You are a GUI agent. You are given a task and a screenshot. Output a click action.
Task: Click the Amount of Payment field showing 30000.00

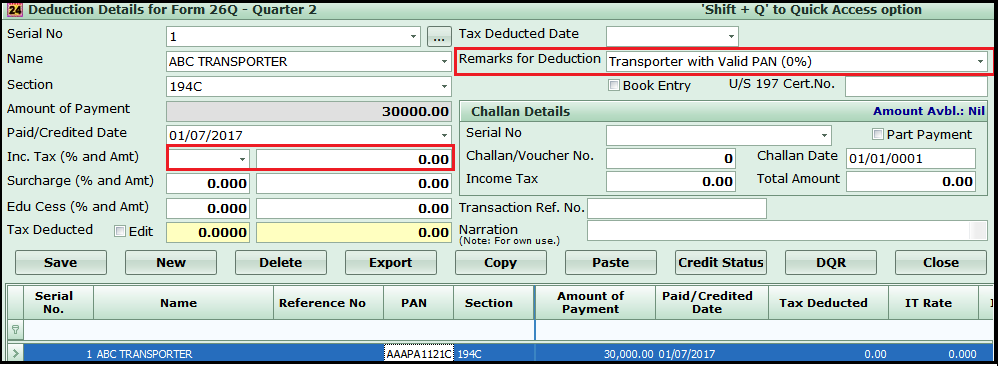coord(309,111)
